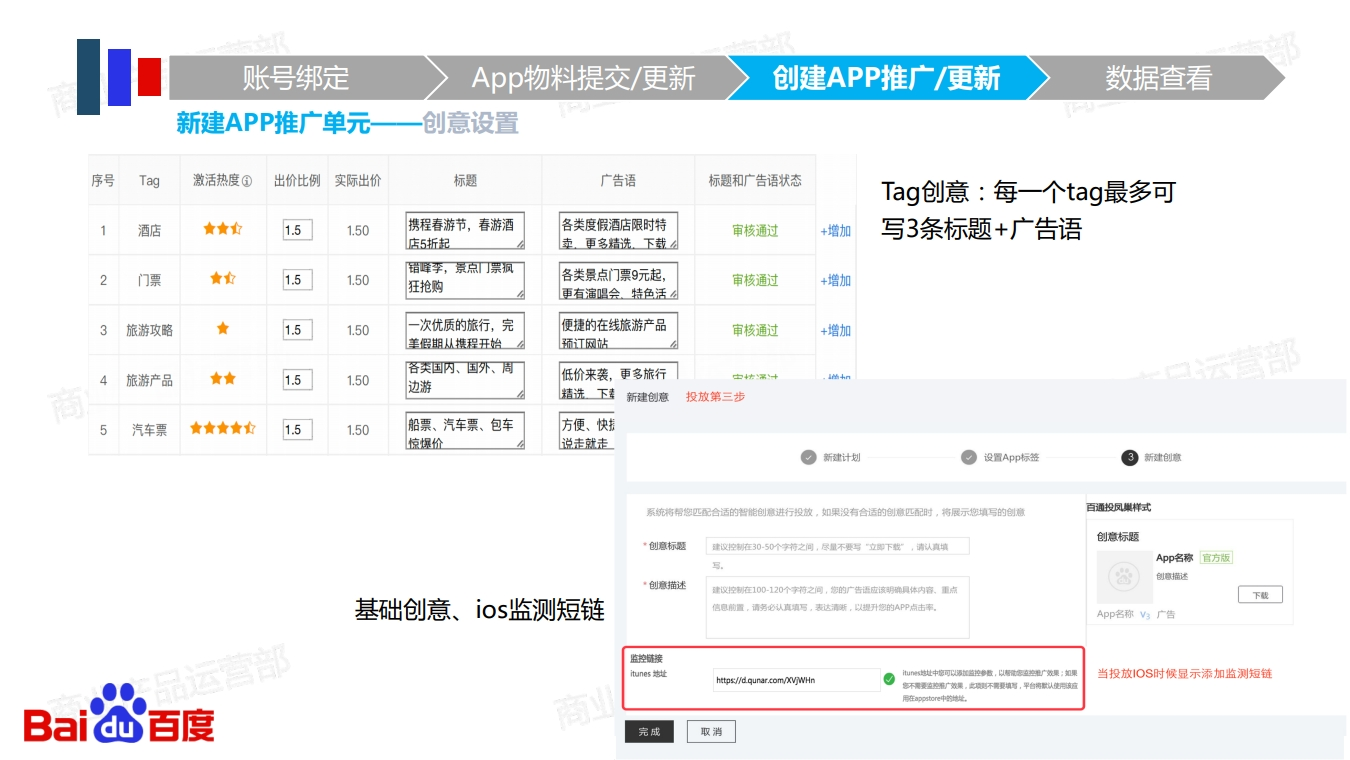Click +增加 link in the 旅游攻略 row

coord(836,331)
